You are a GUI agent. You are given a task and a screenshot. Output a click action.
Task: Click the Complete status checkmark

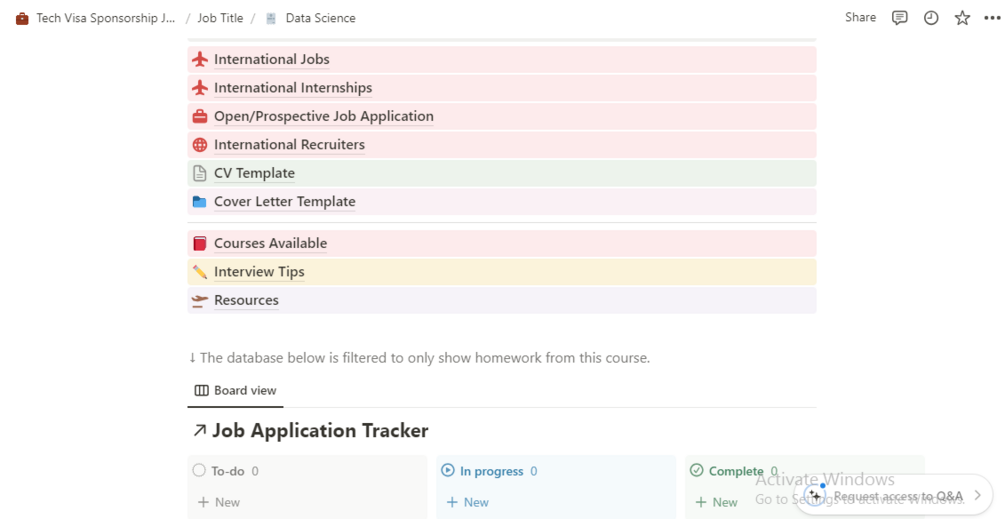pos(697,471)
